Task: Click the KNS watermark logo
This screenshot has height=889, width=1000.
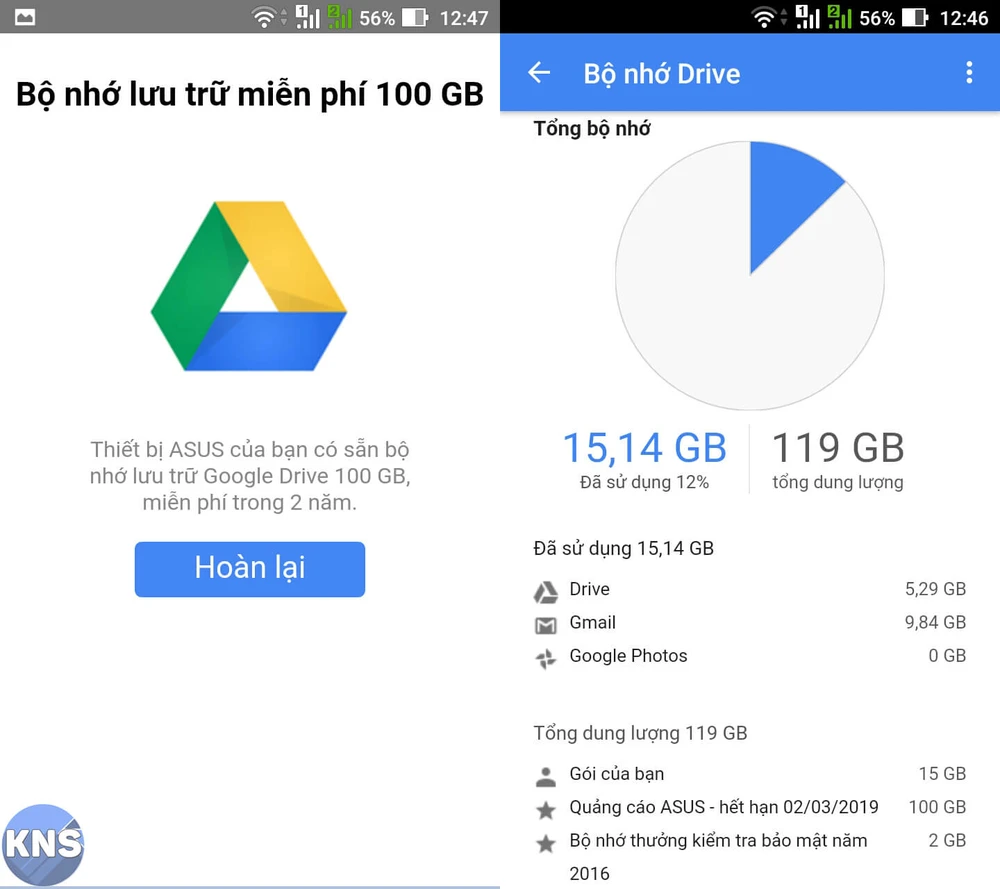Action: coord(44,845)
